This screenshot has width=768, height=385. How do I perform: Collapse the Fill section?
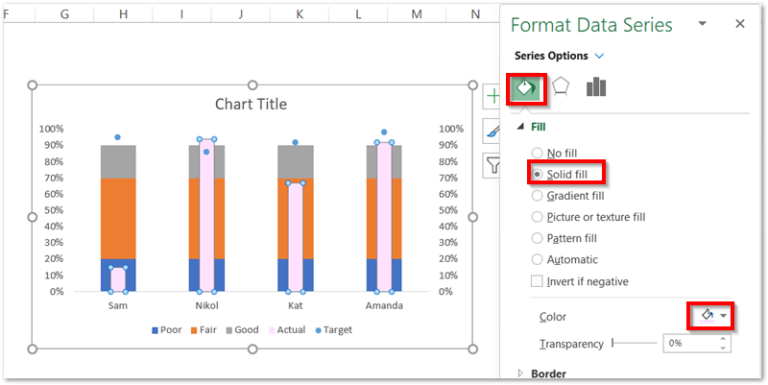520,127
